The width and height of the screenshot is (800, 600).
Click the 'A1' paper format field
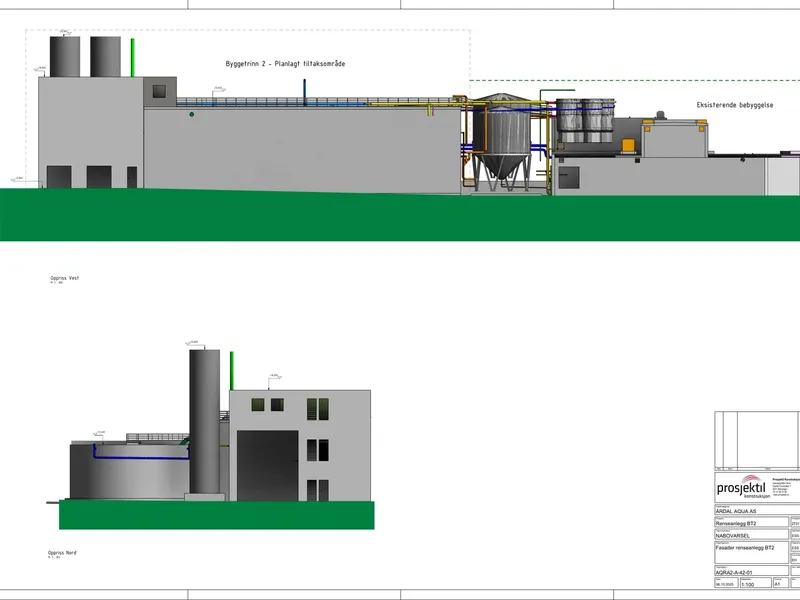pyautogui.click(x=781, y=584)
